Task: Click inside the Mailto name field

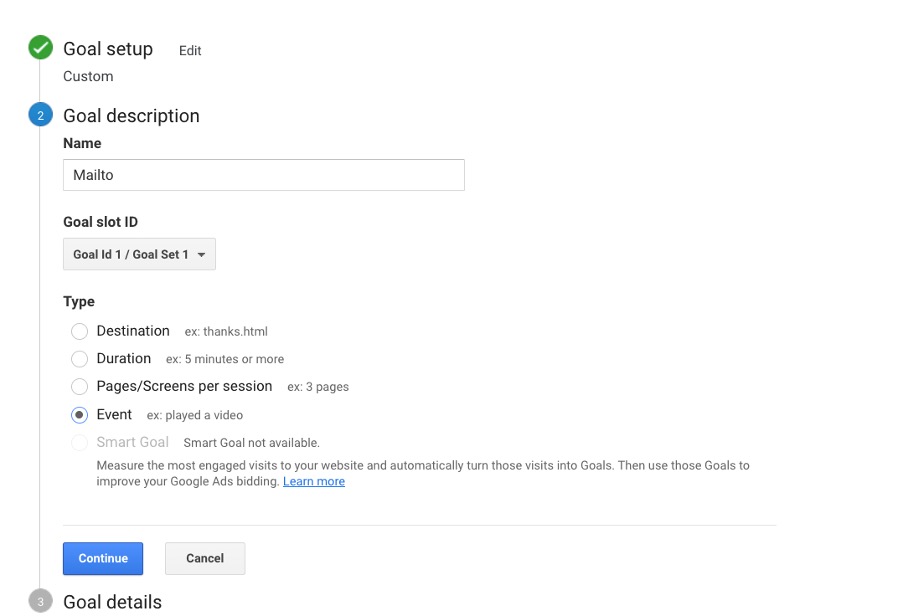Action: tap(263, 174)
